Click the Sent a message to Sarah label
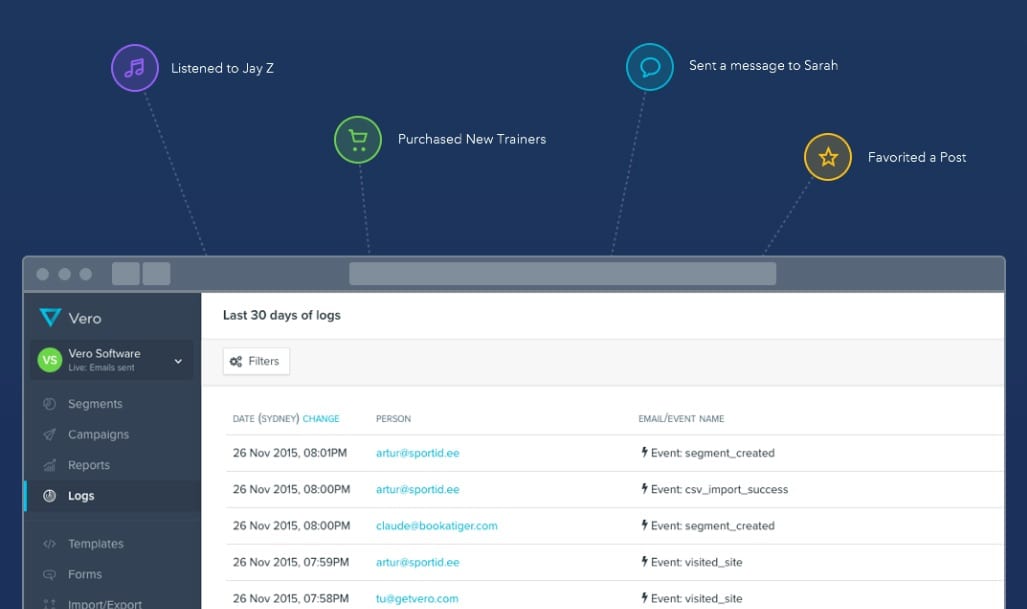 click(x=763, y=65)
